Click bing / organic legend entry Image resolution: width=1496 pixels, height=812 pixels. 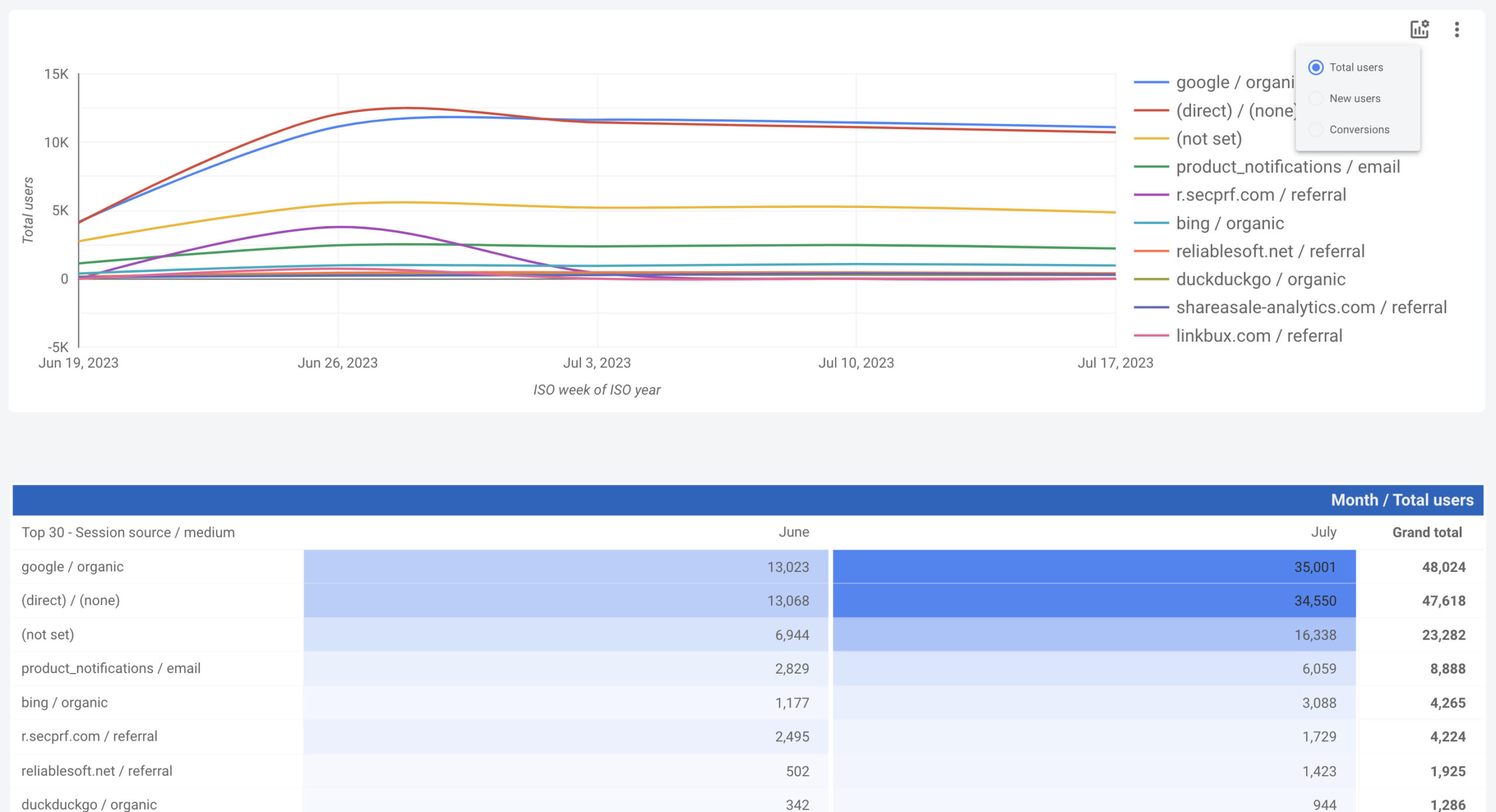click(x=1230, y=223)
